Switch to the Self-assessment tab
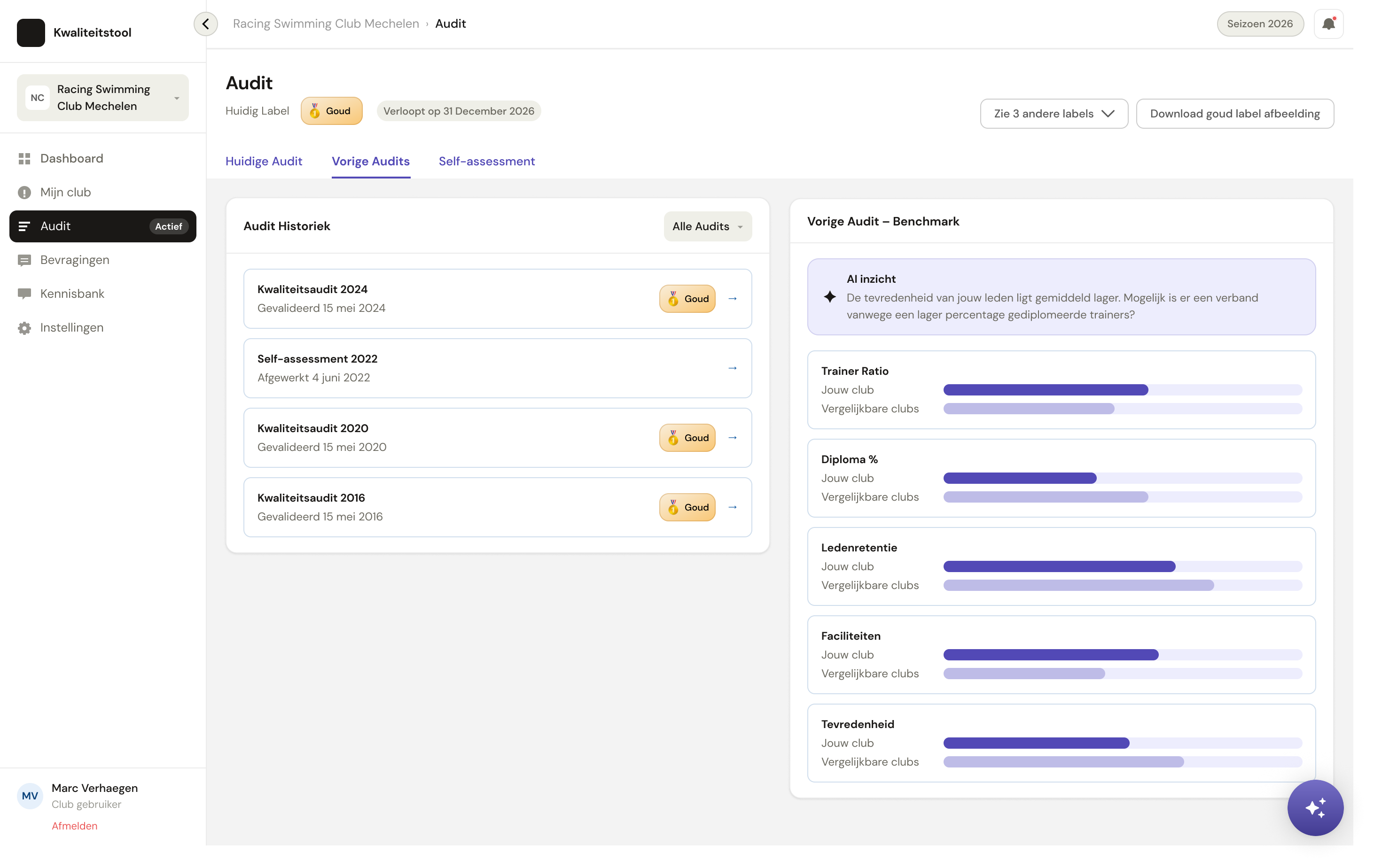This screenshot has width=1374, height=868. pos(487,162)
